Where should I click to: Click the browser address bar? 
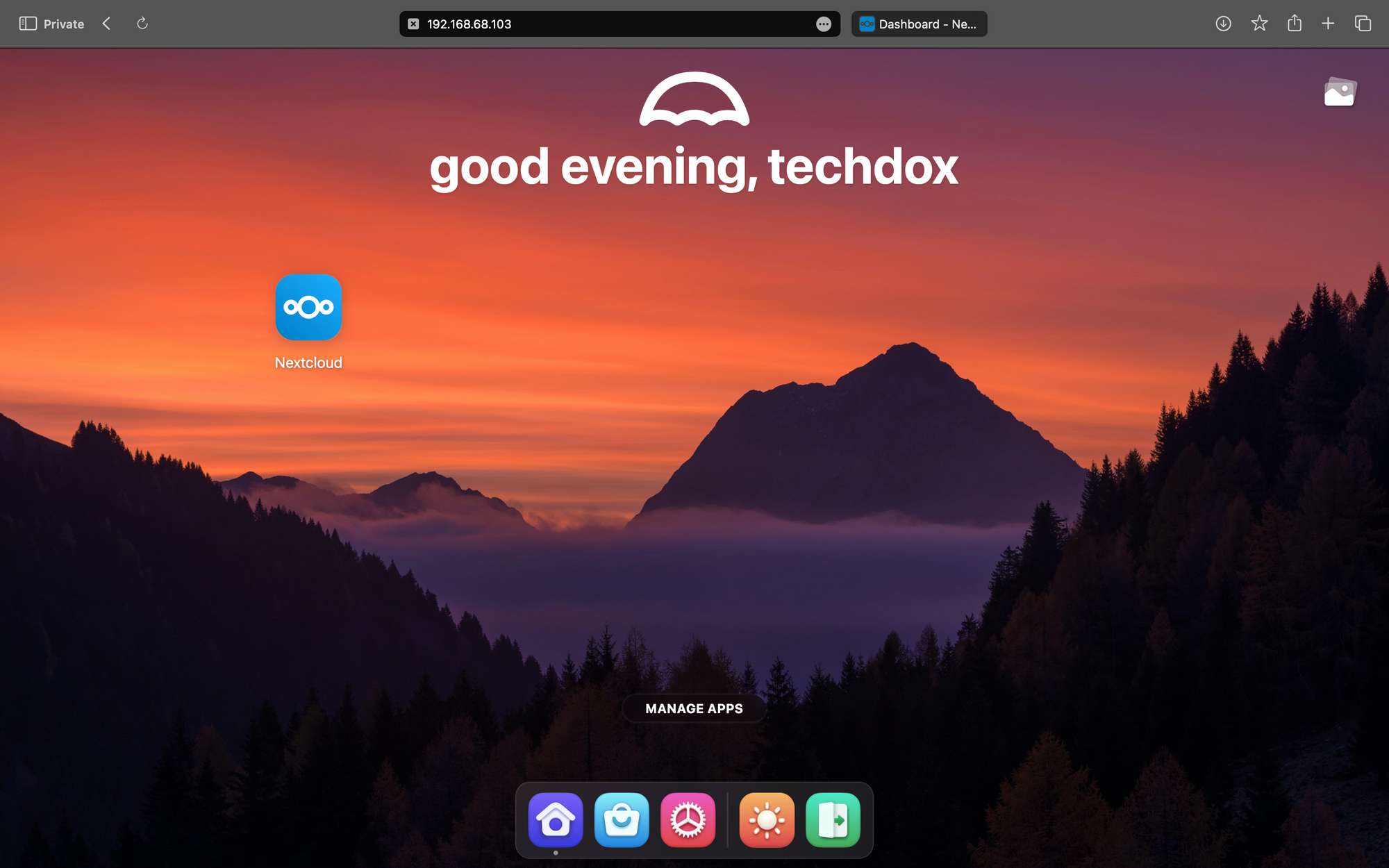(x=619, y=23)
